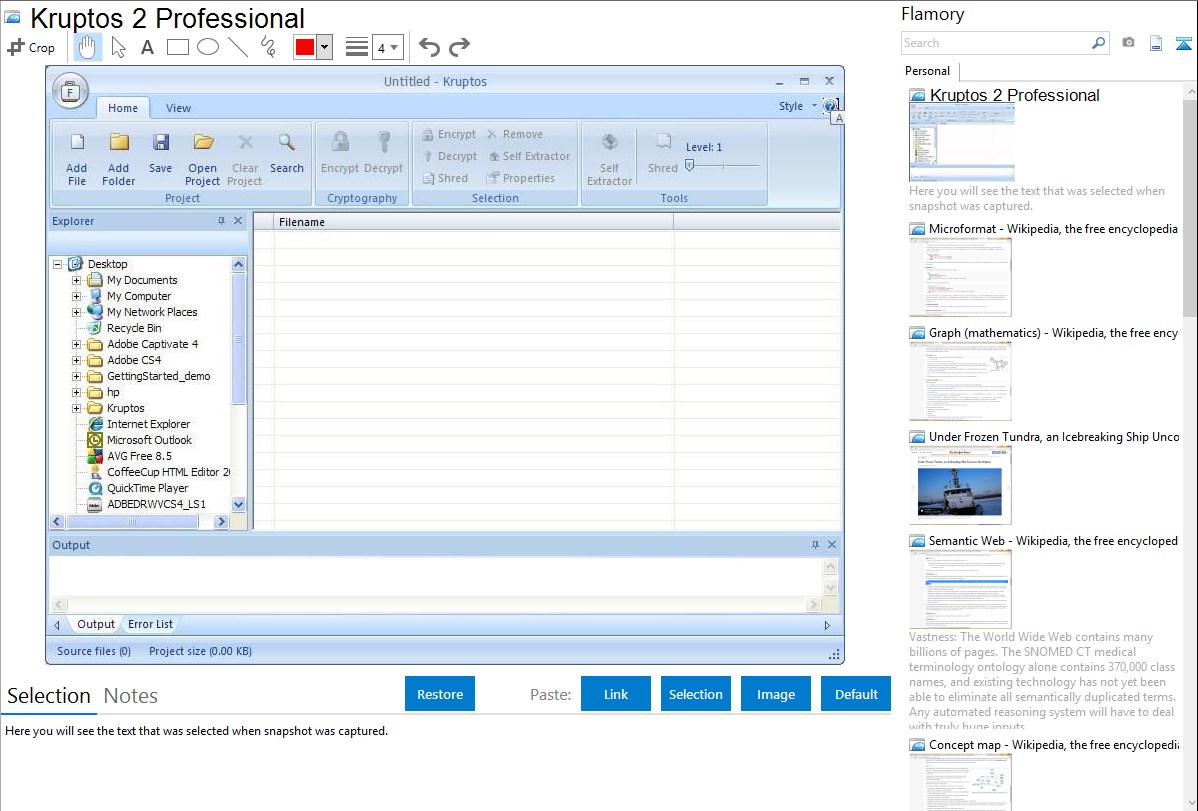The width and height of the screenshot is (1198, 811).
Task: Click the Clear Project icon
Action: (244, 142)
